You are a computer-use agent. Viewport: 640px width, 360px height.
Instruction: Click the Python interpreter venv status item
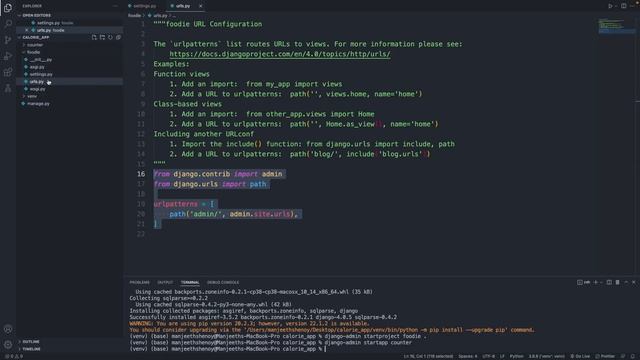tap(547, 356)
